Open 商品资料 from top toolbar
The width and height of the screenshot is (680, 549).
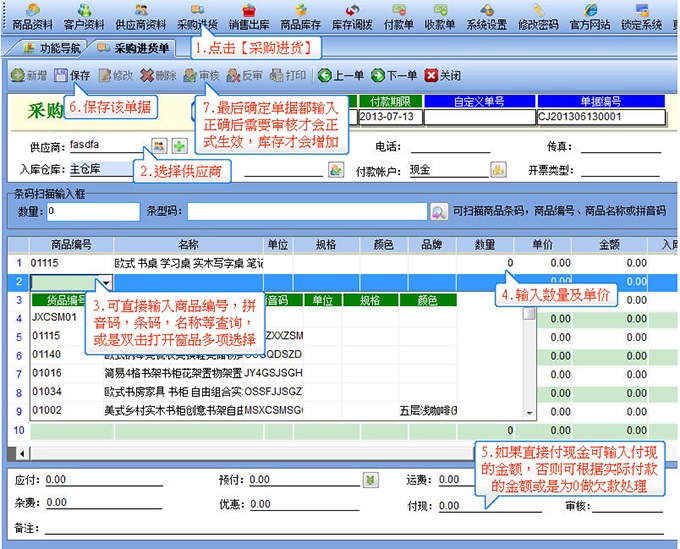33,17
